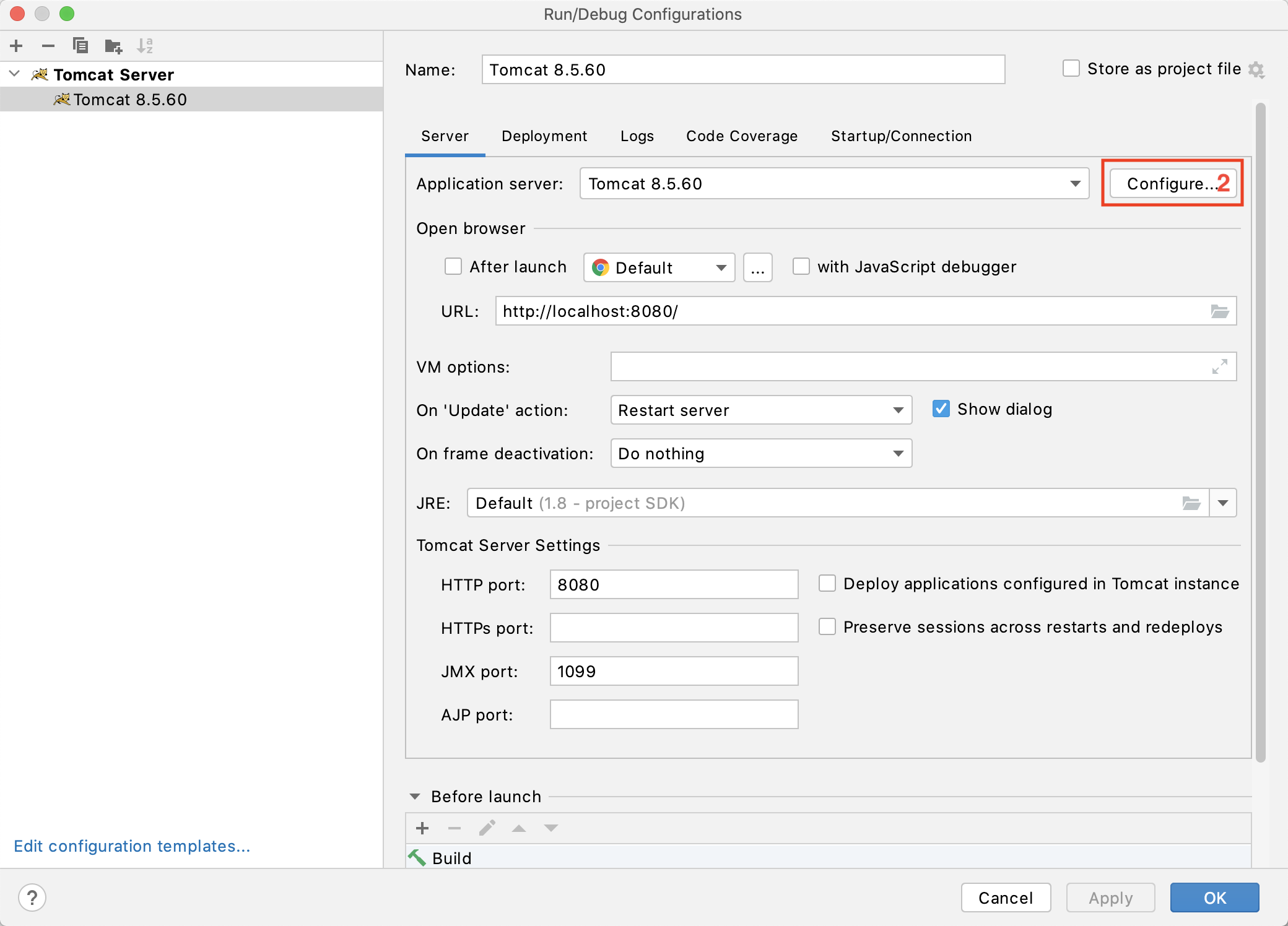
Task: Move Before launch task up
Action: 519,828
